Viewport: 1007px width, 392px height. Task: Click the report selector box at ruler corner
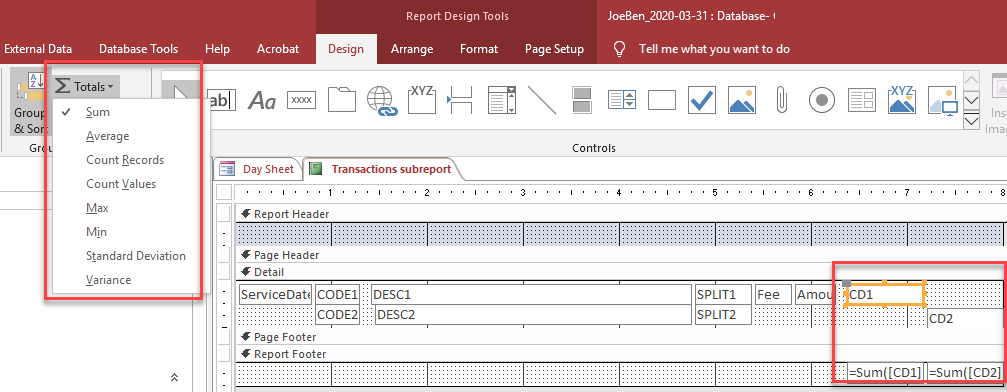click(x=223, y=192)
